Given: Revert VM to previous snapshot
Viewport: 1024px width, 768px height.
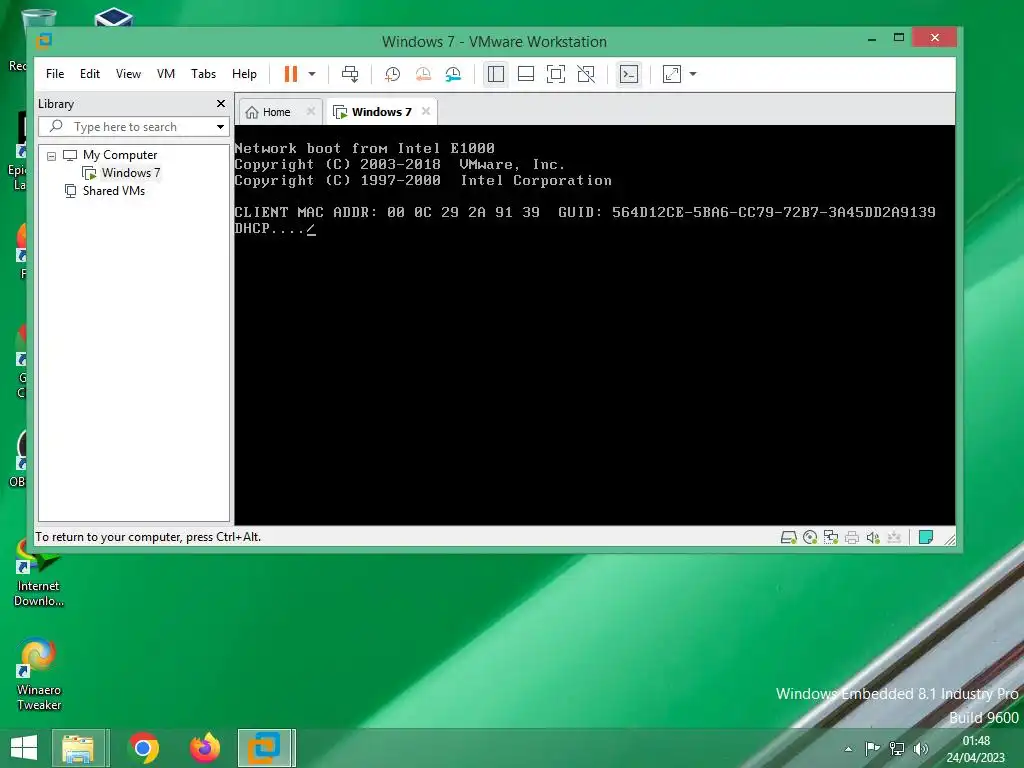Looking at the screenshot, I should click(423, 74).
